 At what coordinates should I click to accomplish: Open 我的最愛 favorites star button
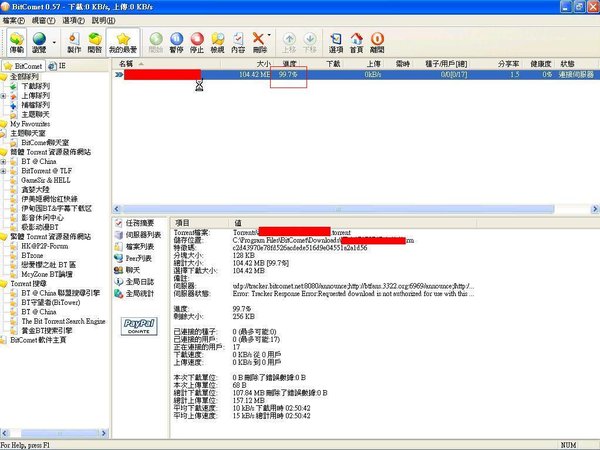pos(123,42)
